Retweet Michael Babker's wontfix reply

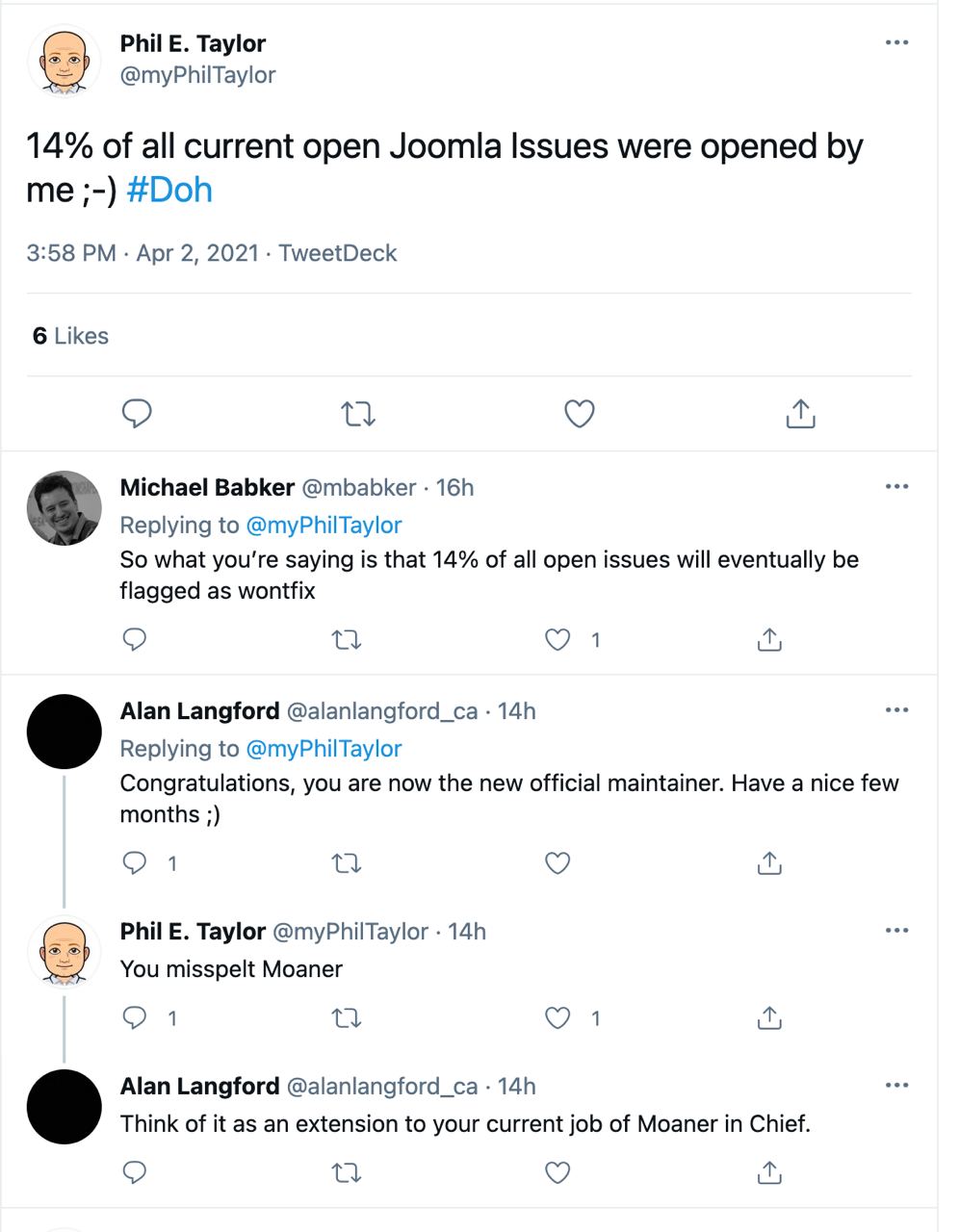click(x=347, y=639)
